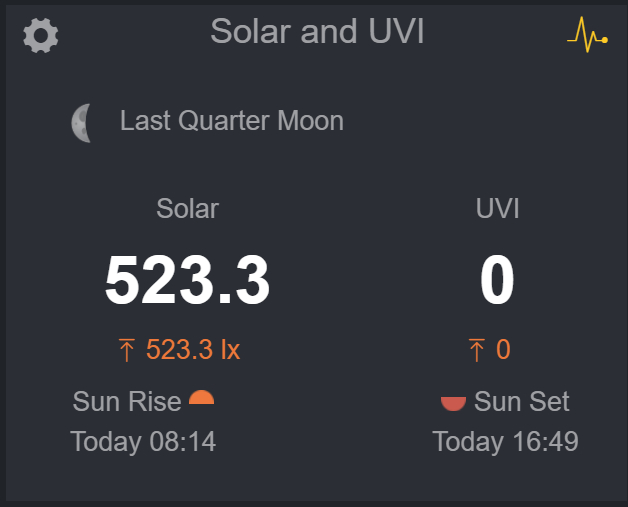628x507 pixels.
Task: Open the yellow graph history icon
Action: pyautogui.click(x=587, y=36)
